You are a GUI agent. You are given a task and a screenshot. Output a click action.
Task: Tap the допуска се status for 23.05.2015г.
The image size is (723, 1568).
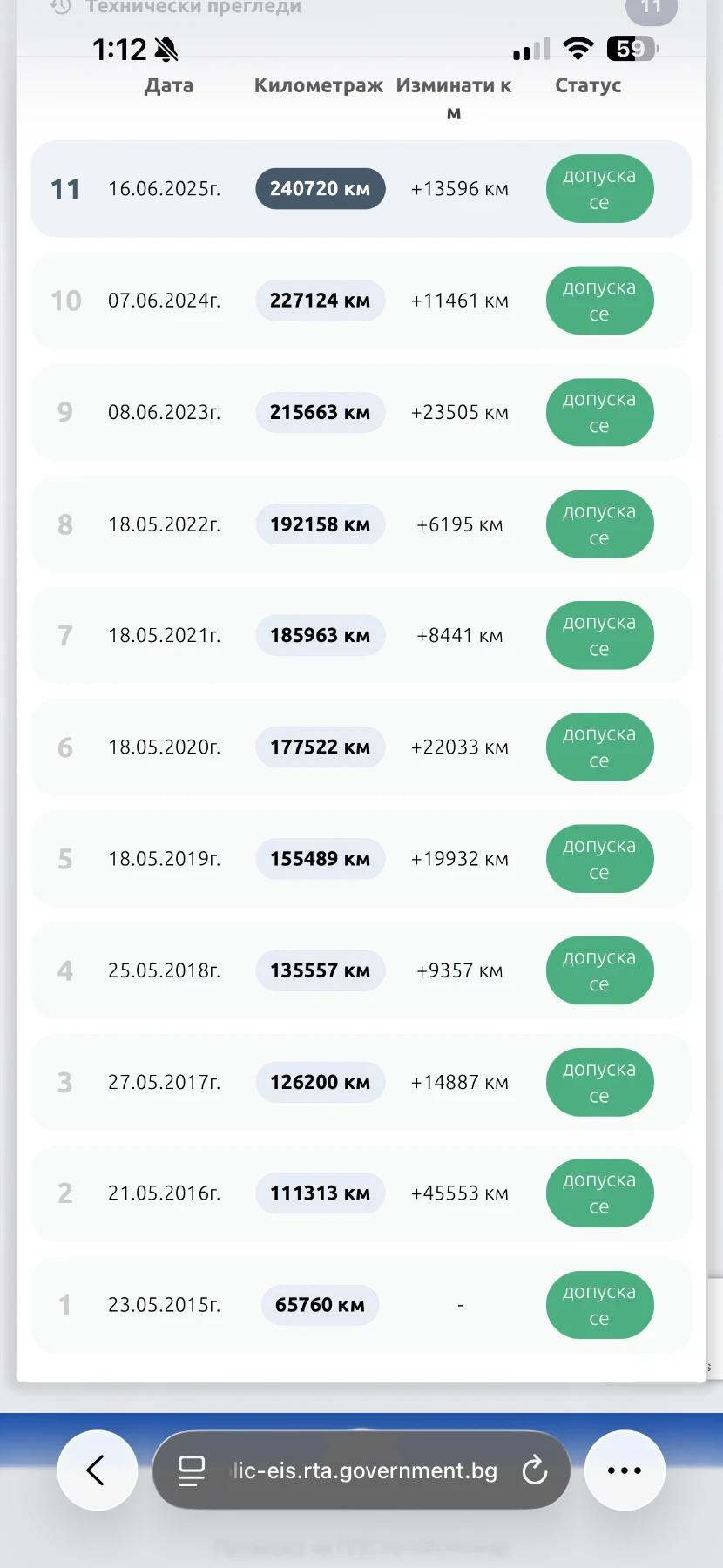pyautogui.click(x=599, y=1305)
